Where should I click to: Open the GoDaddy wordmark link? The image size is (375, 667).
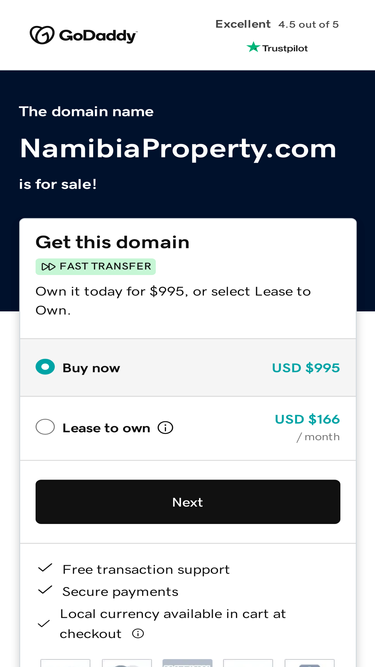click(97, 36)
